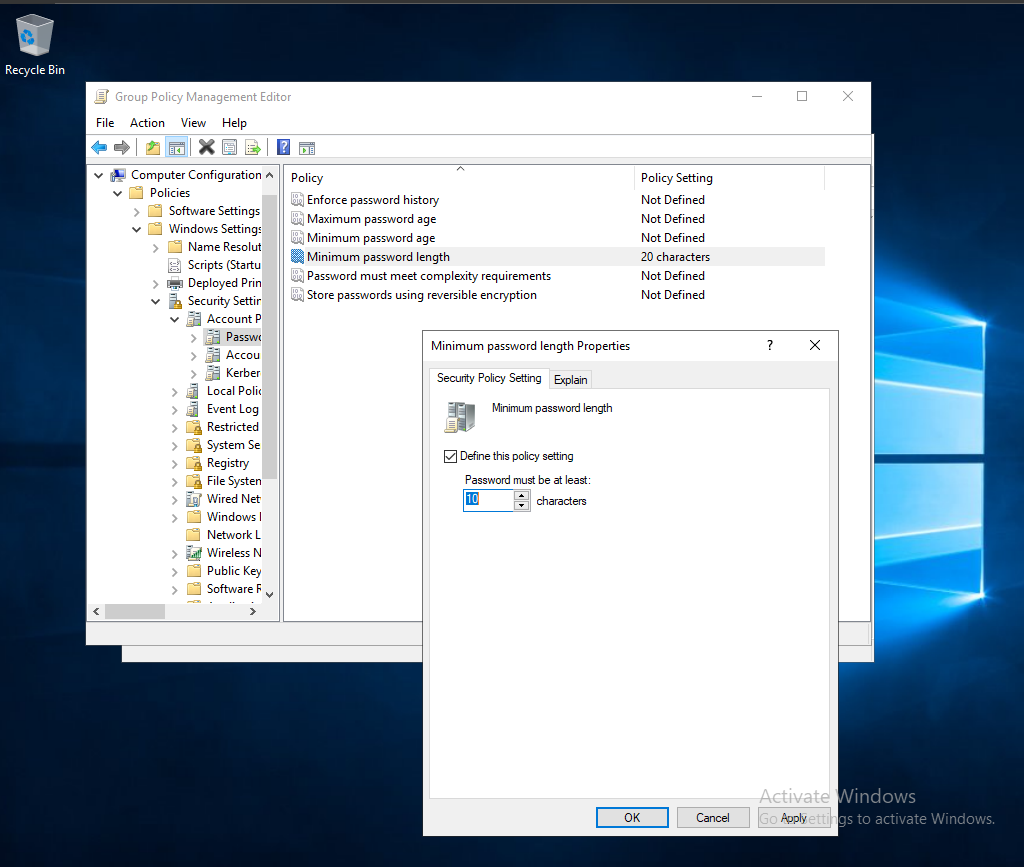This screenshot has width=1024, height=867.
Task: Collapse the Windows Settings node
Action: click(136, 229)
